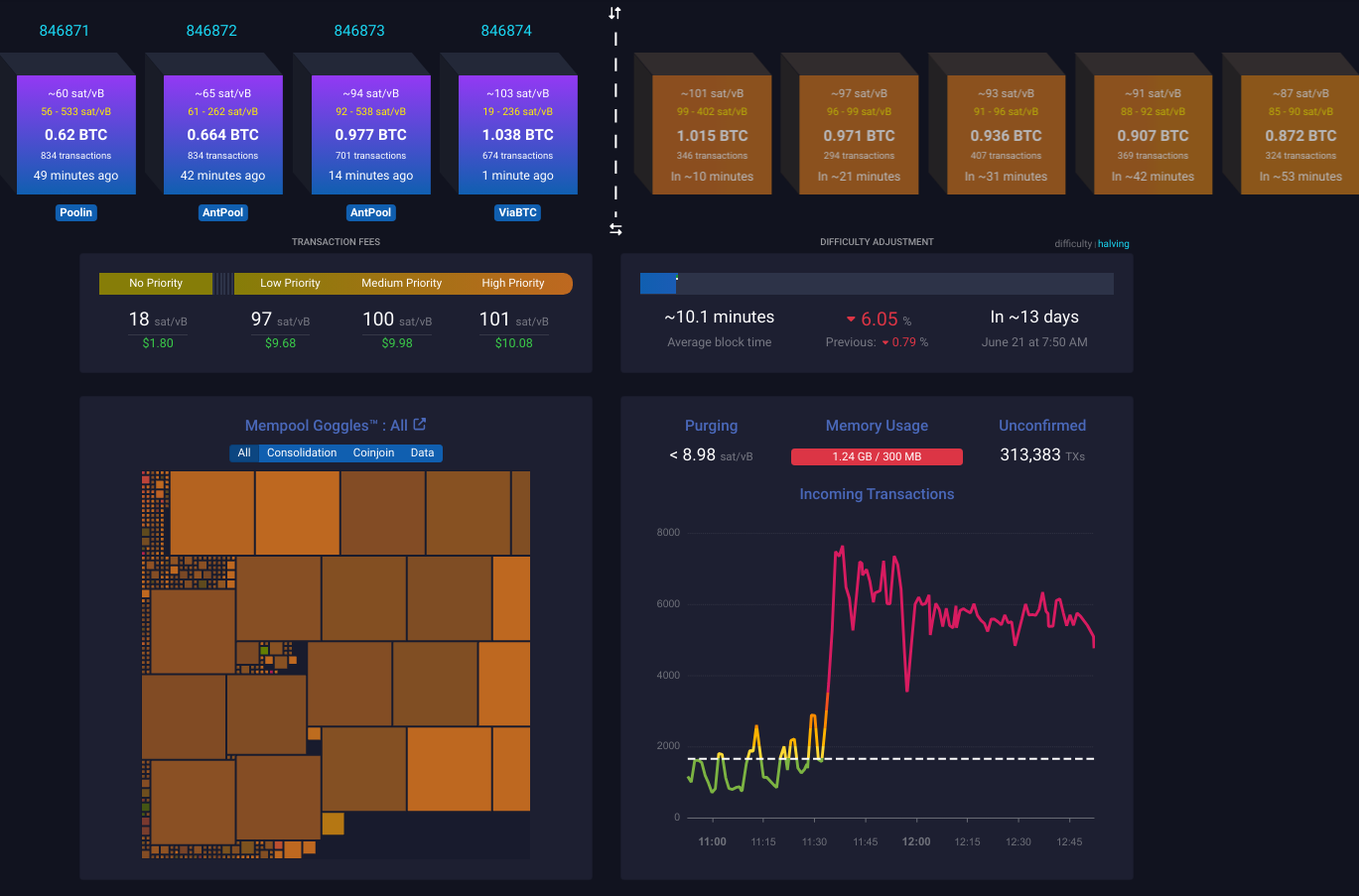Click the 100 sat/vB medium-priority fee value

pos(397,320)
